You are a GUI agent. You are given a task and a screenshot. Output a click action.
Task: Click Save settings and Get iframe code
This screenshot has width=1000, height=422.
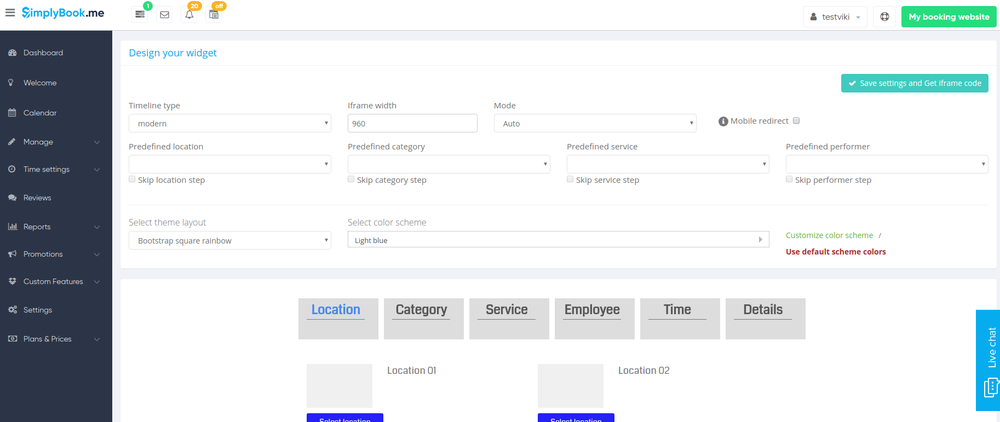click(914, 83)
